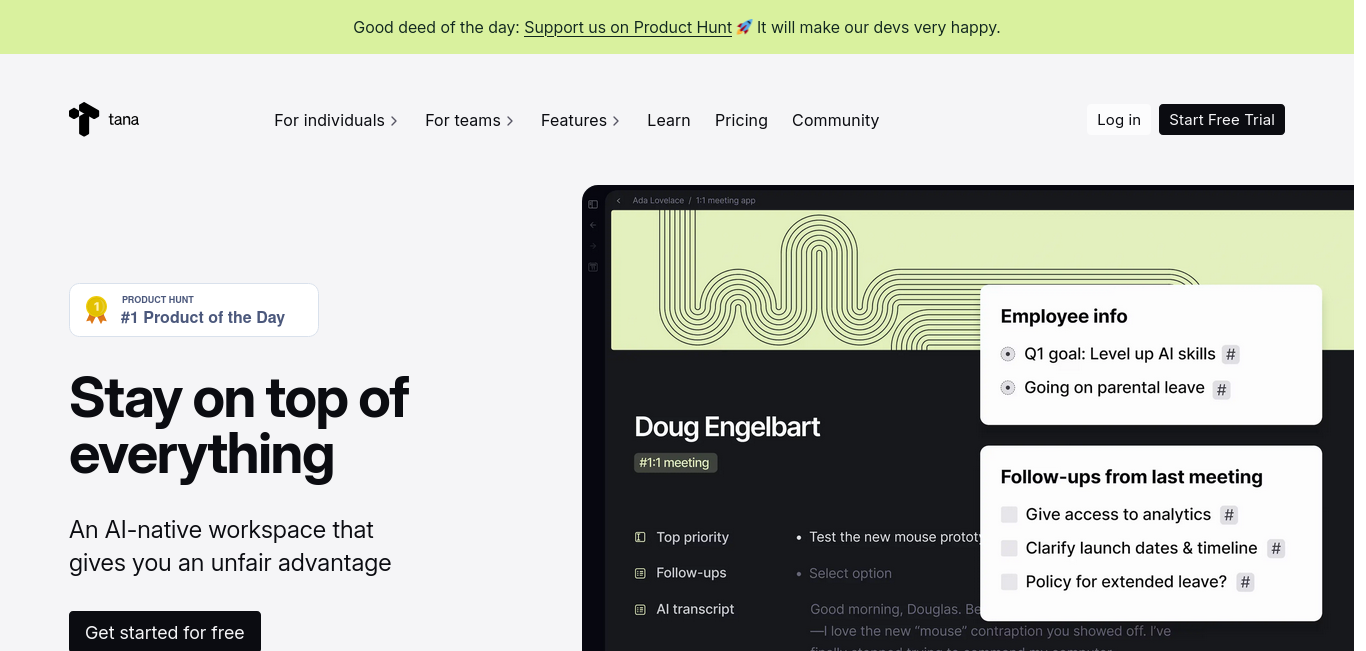Toggle the sidebar panel icon in app preview
This screenshot has width=1366, height=651.
593,204
